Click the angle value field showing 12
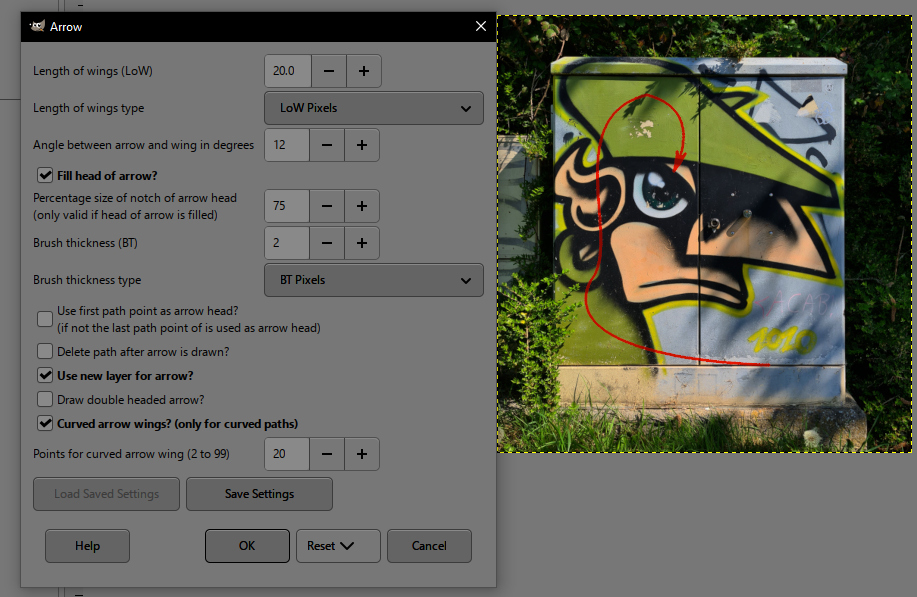 pyautogui.click(x=287, y=145)
